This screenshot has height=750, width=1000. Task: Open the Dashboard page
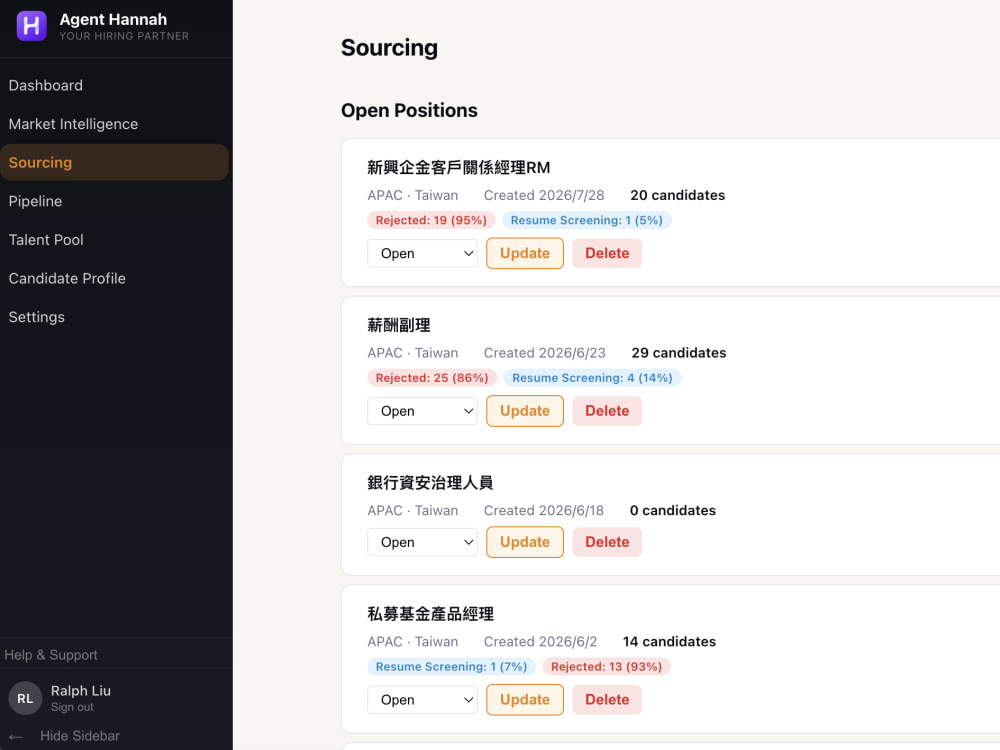(45, 85)
